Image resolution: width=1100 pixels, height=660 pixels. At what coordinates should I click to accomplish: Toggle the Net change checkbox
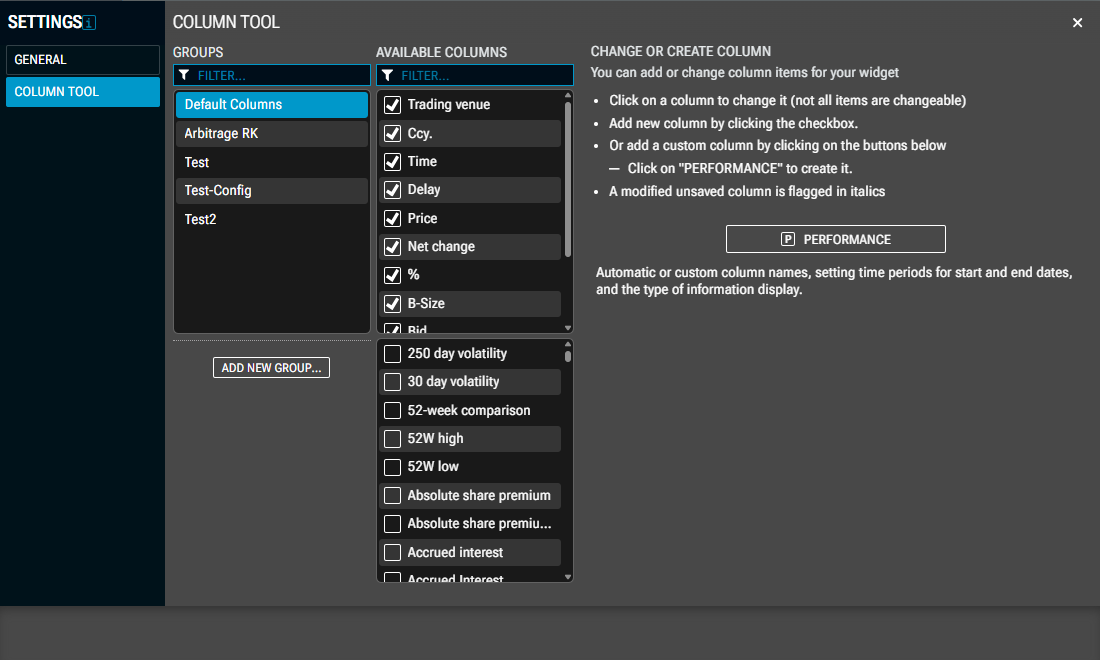(392, 247)
